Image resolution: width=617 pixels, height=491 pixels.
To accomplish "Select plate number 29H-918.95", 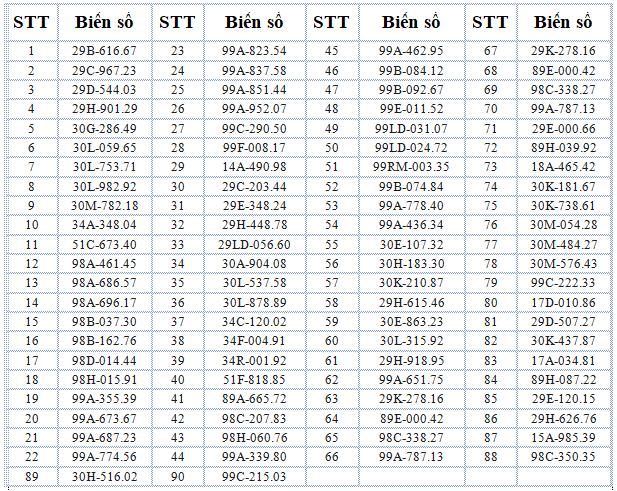I will [411, 361].
